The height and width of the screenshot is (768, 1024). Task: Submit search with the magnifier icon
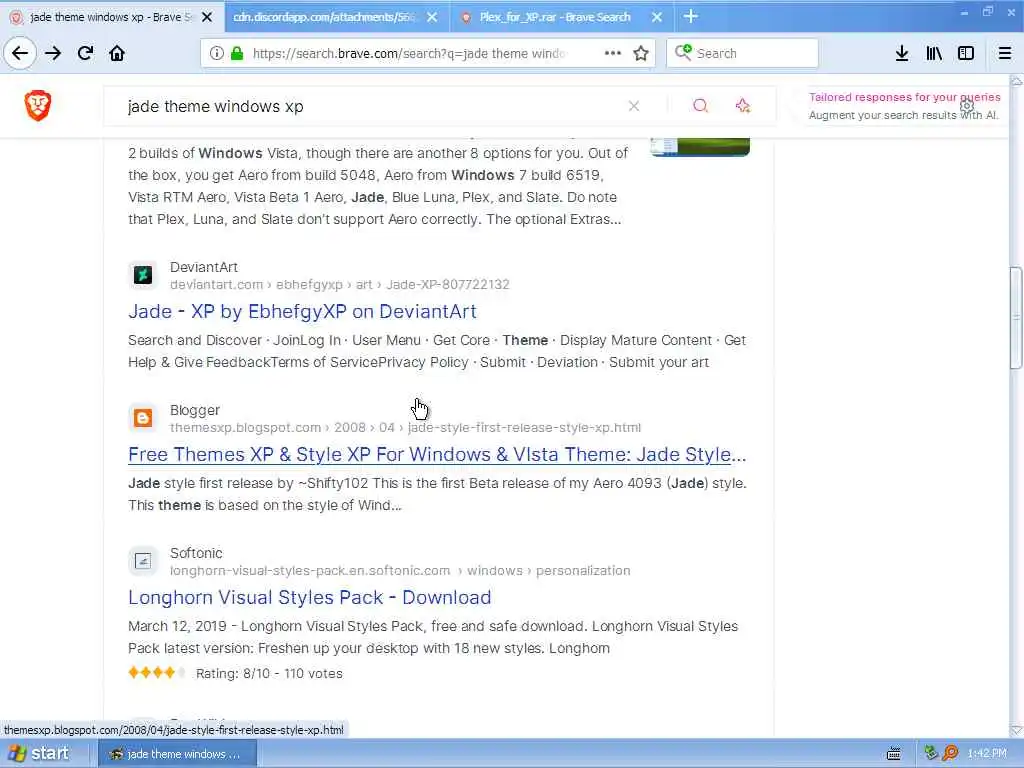[x=700, y=106]
